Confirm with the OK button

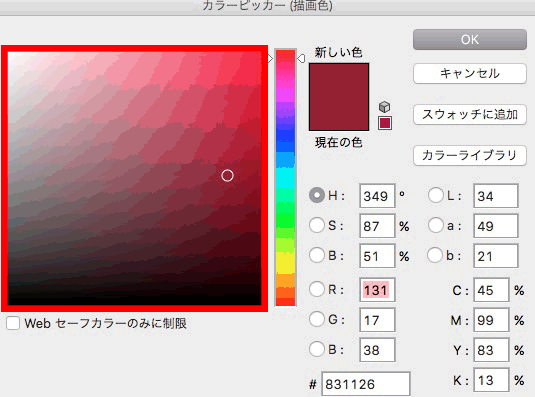(x=470, y=40)
